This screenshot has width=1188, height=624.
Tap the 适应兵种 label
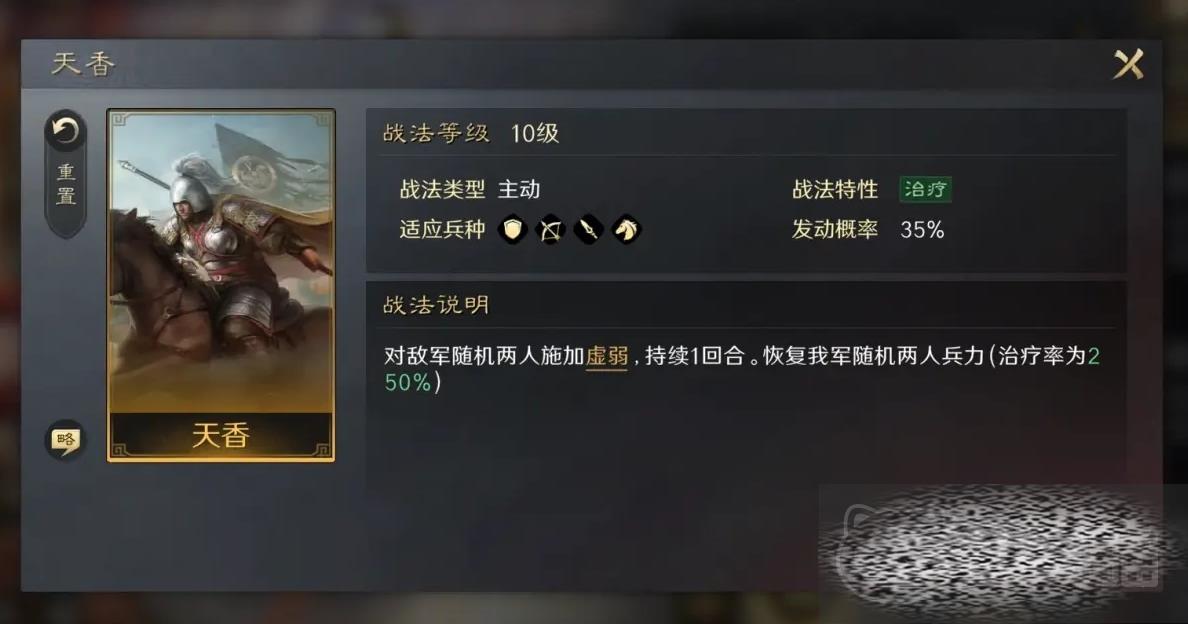tap(442, 229)
